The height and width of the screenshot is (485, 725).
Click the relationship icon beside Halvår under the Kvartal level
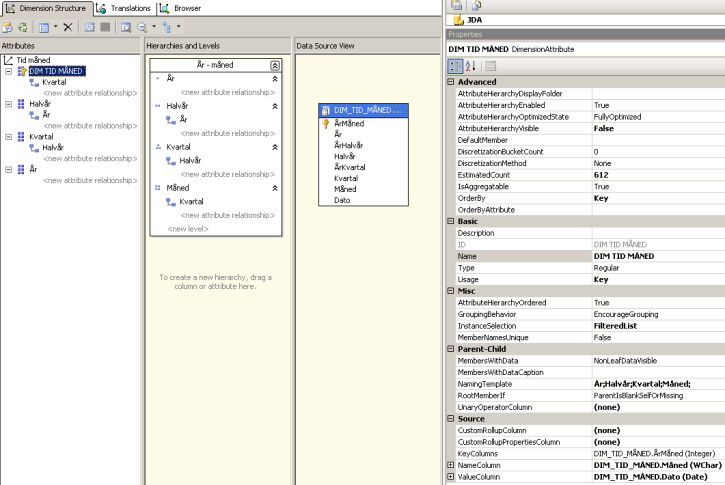(x=171, y=161)
